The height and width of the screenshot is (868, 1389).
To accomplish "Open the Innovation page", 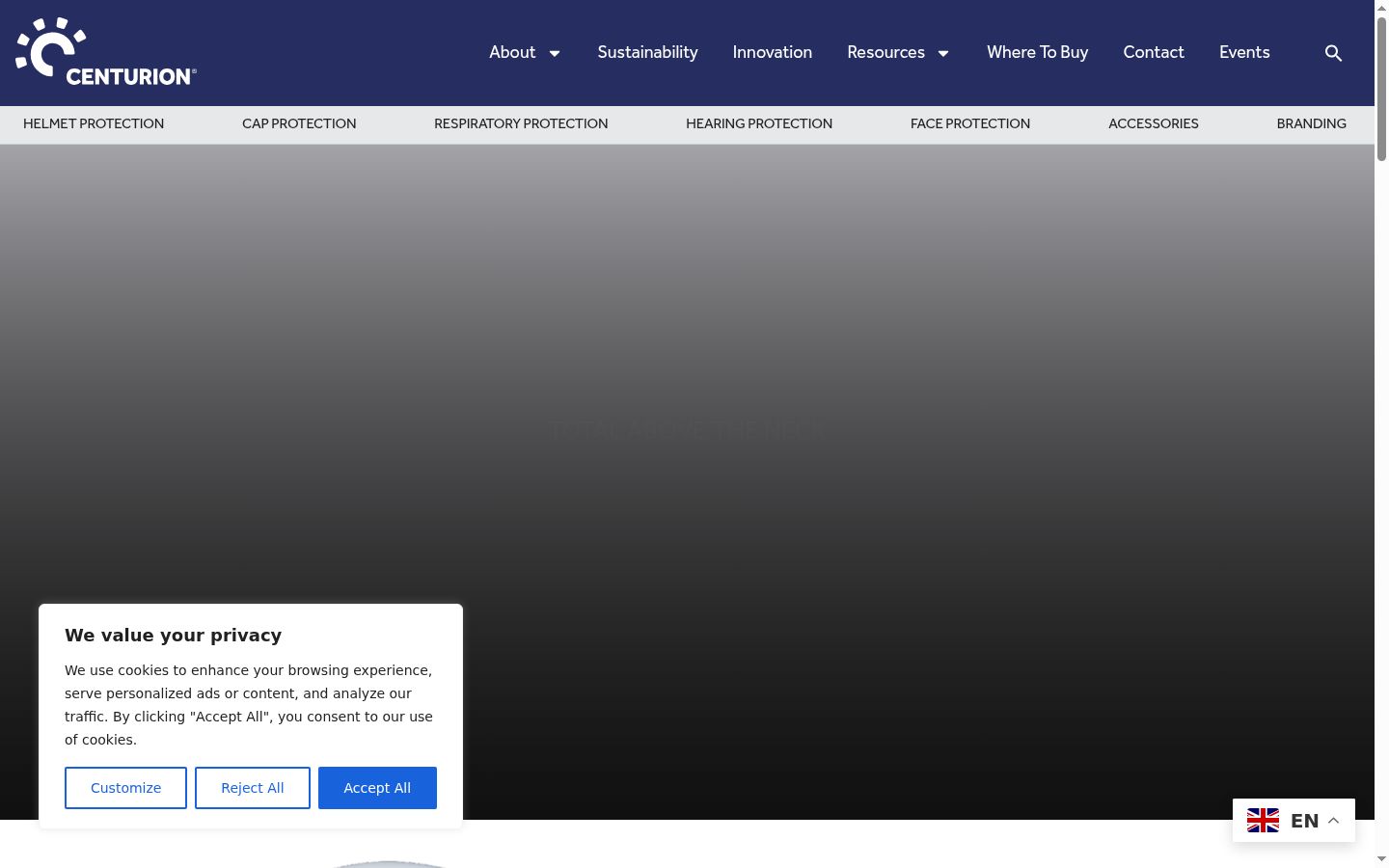I will point(773,52).
